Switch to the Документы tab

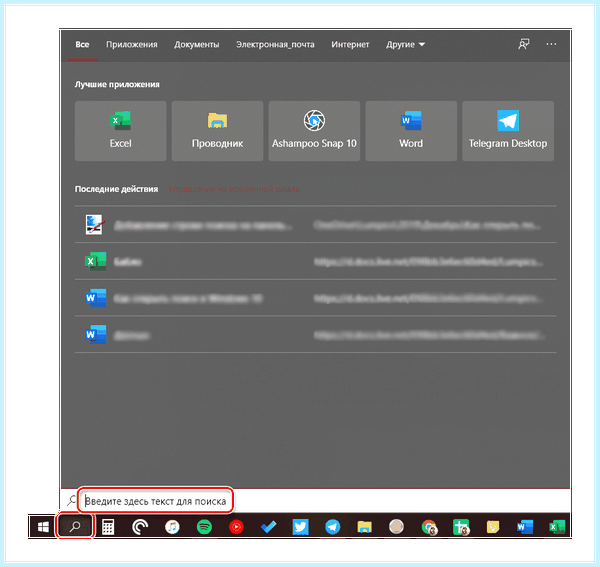(197, 45)
